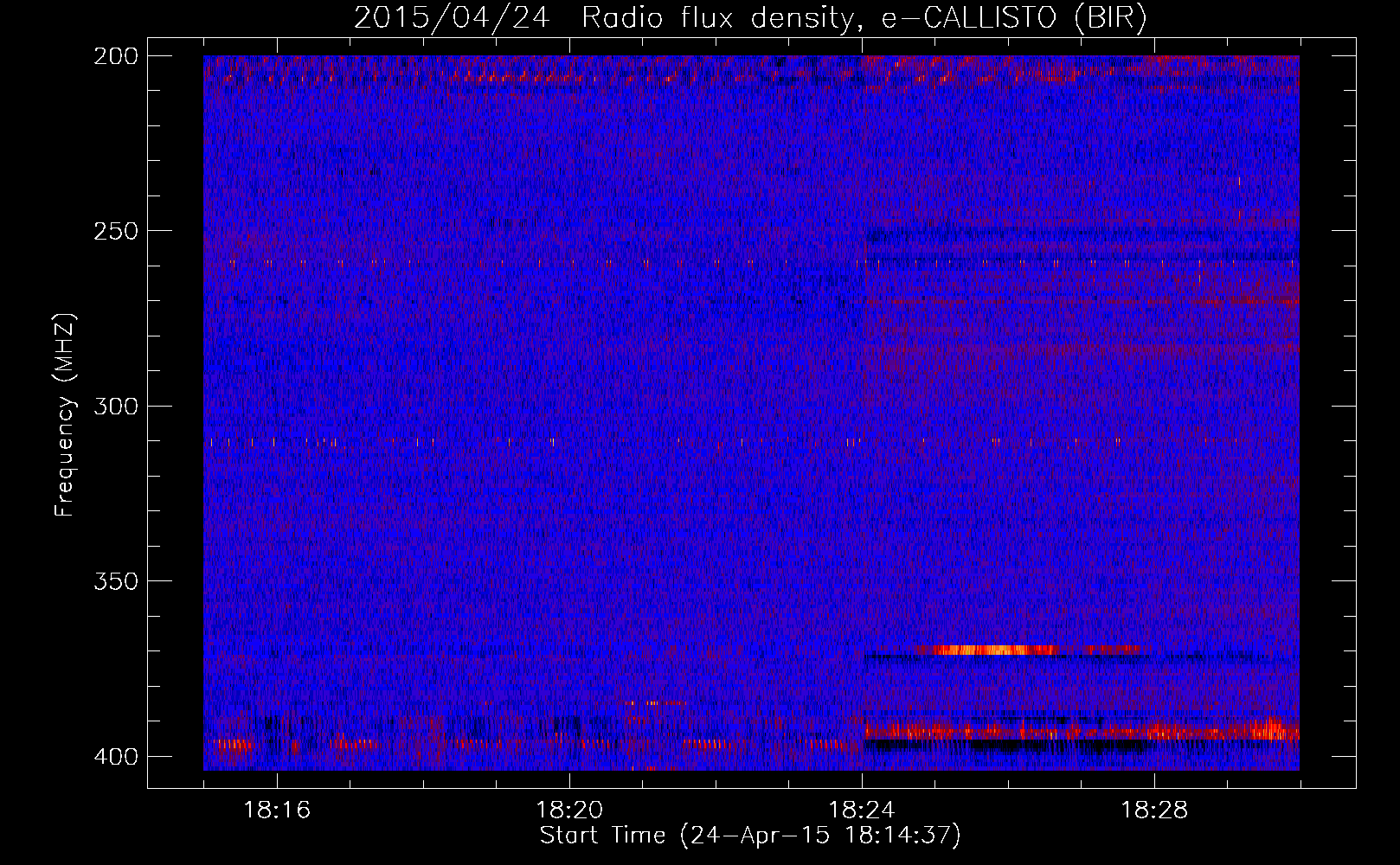The height and width of the screenshot is (865, 1400).
Task: Click the 'Start Time (24-Apr-15 18:14:37)' label
Action: coord(750,836)
